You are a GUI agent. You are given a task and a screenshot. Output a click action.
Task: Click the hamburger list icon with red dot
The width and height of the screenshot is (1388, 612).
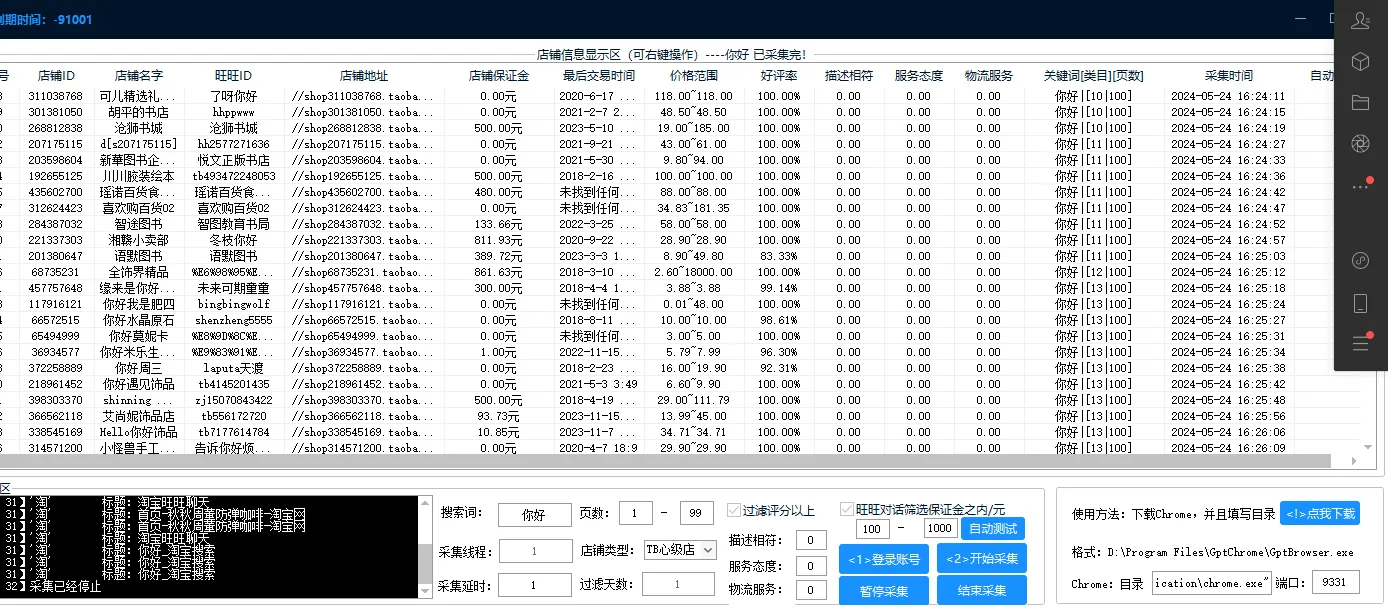pos(1360,341)
